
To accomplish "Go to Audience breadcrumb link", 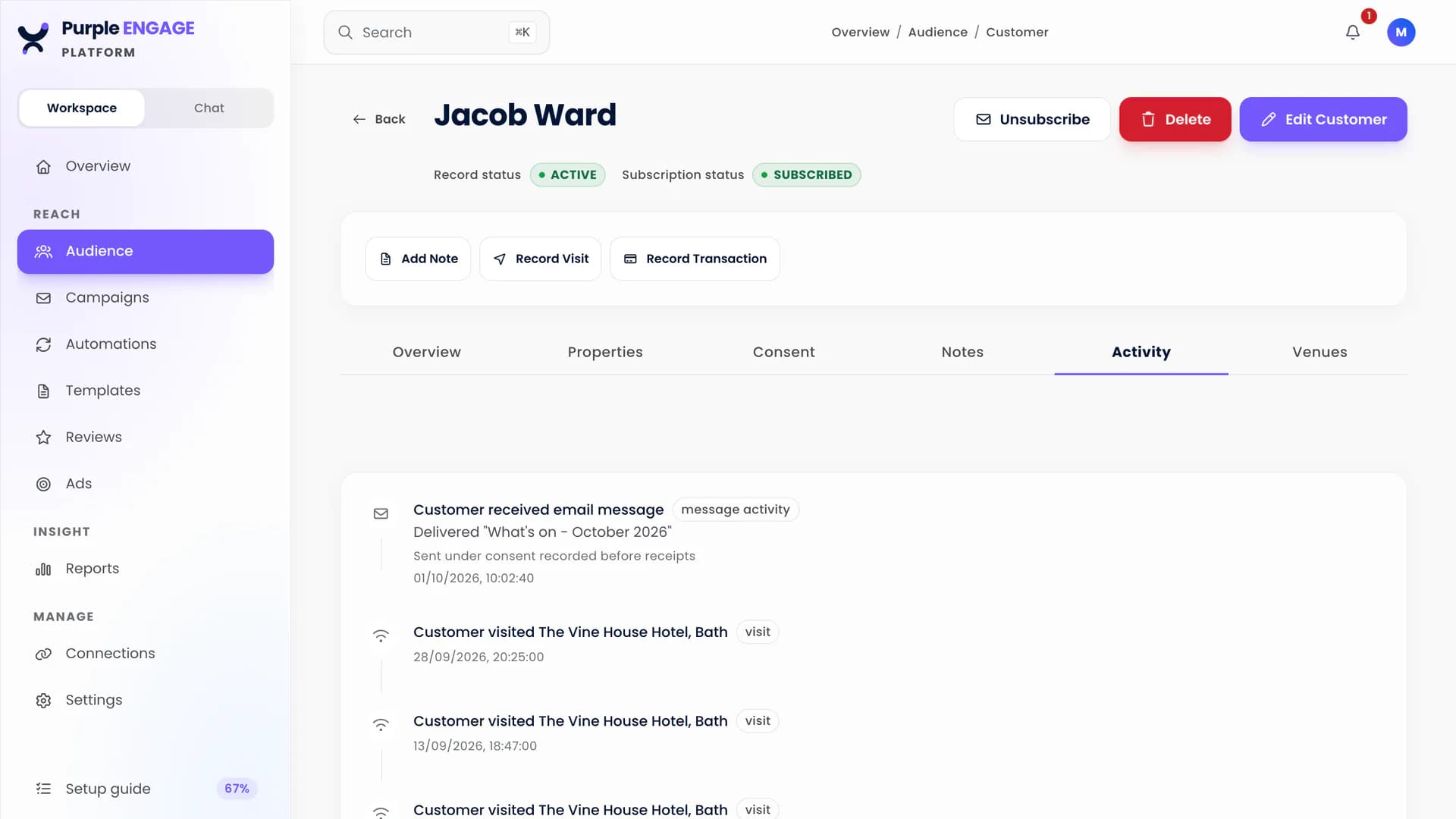I will point(937,32).
